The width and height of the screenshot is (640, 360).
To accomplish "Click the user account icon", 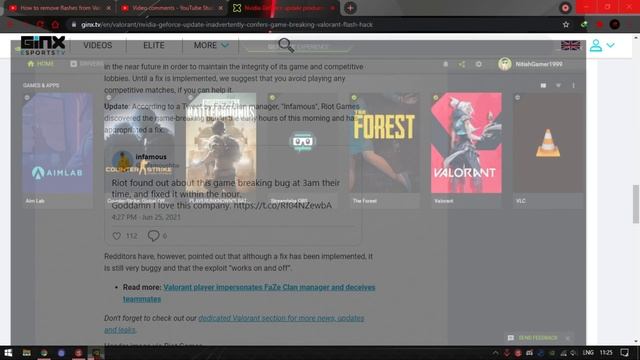I will [x=596, y=45].
